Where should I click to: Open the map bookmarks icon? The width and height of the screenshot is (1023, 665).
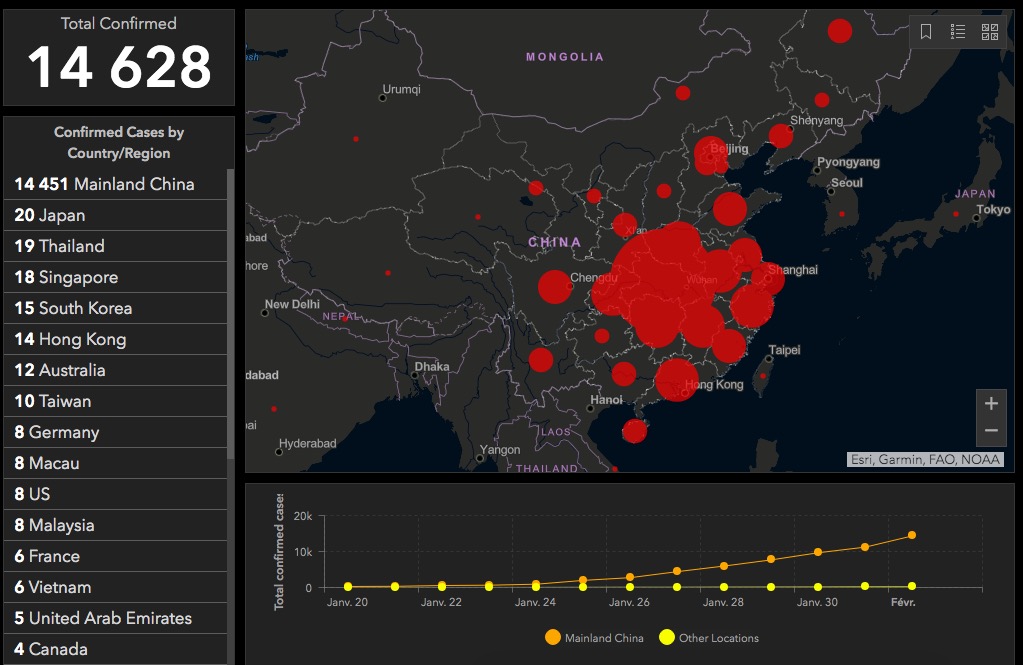click(926, 32)
